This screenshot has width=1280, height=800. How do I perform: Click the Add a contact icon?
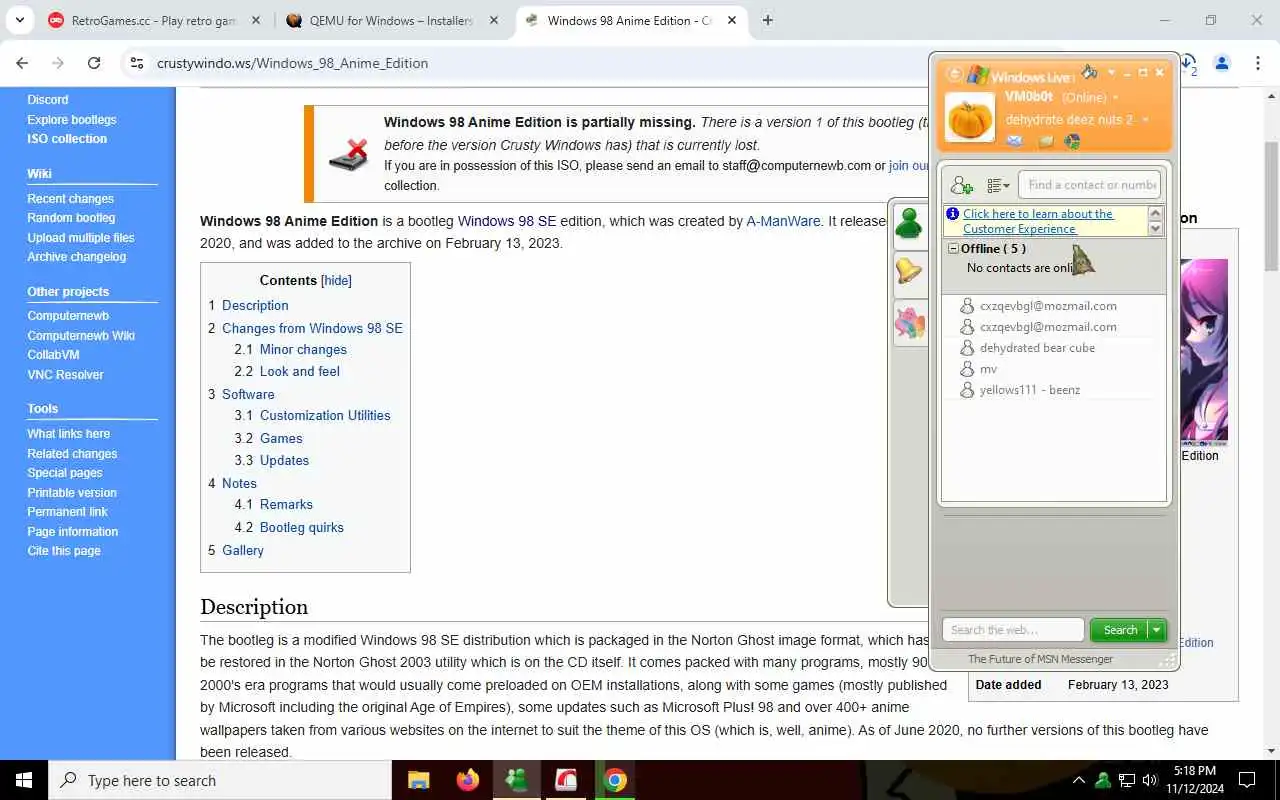click(961, 185)
